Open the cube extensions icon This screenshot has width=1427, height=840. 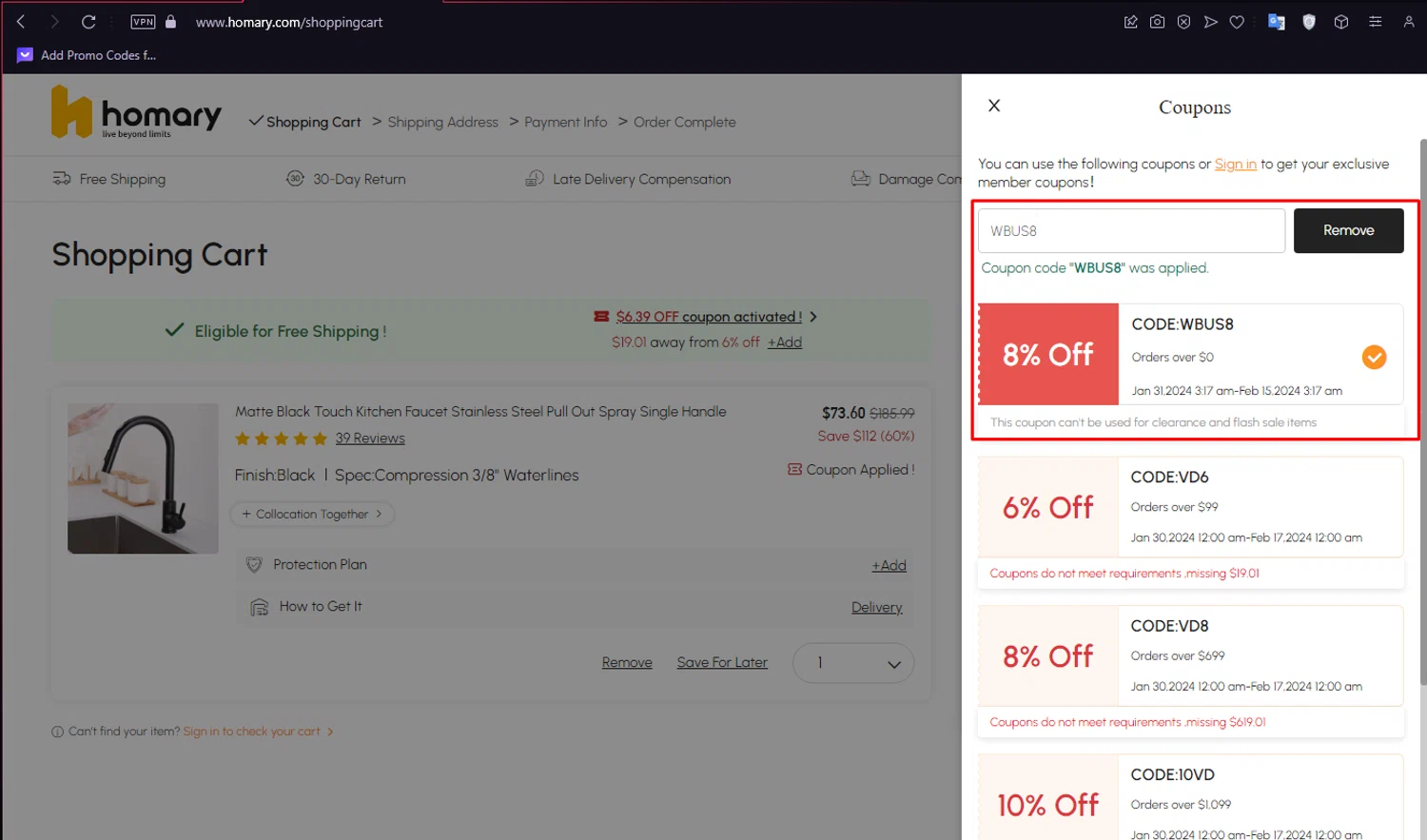point(1341,22)
